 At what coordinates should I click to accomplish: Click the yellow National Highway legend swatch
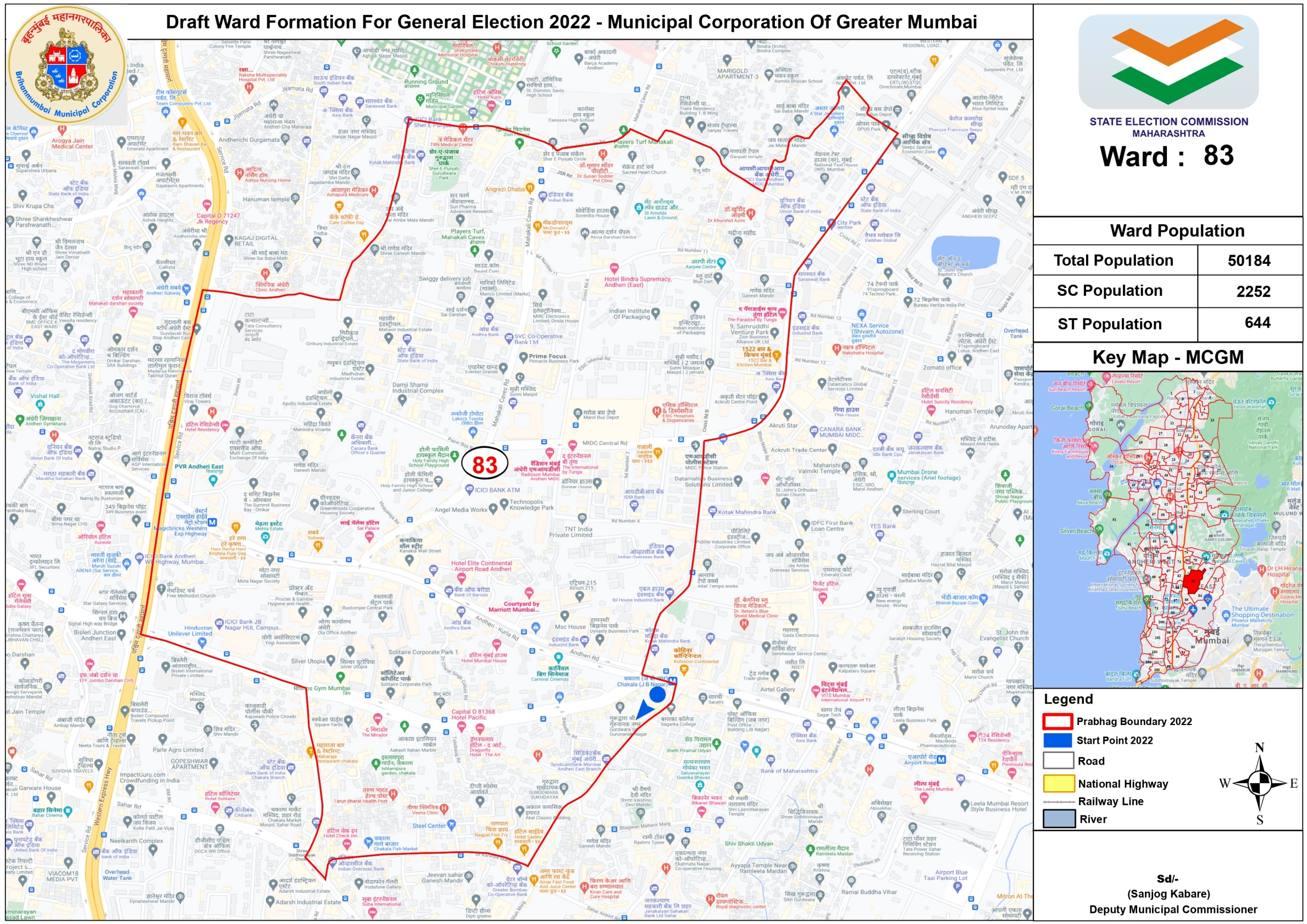tap(1058, 784)
